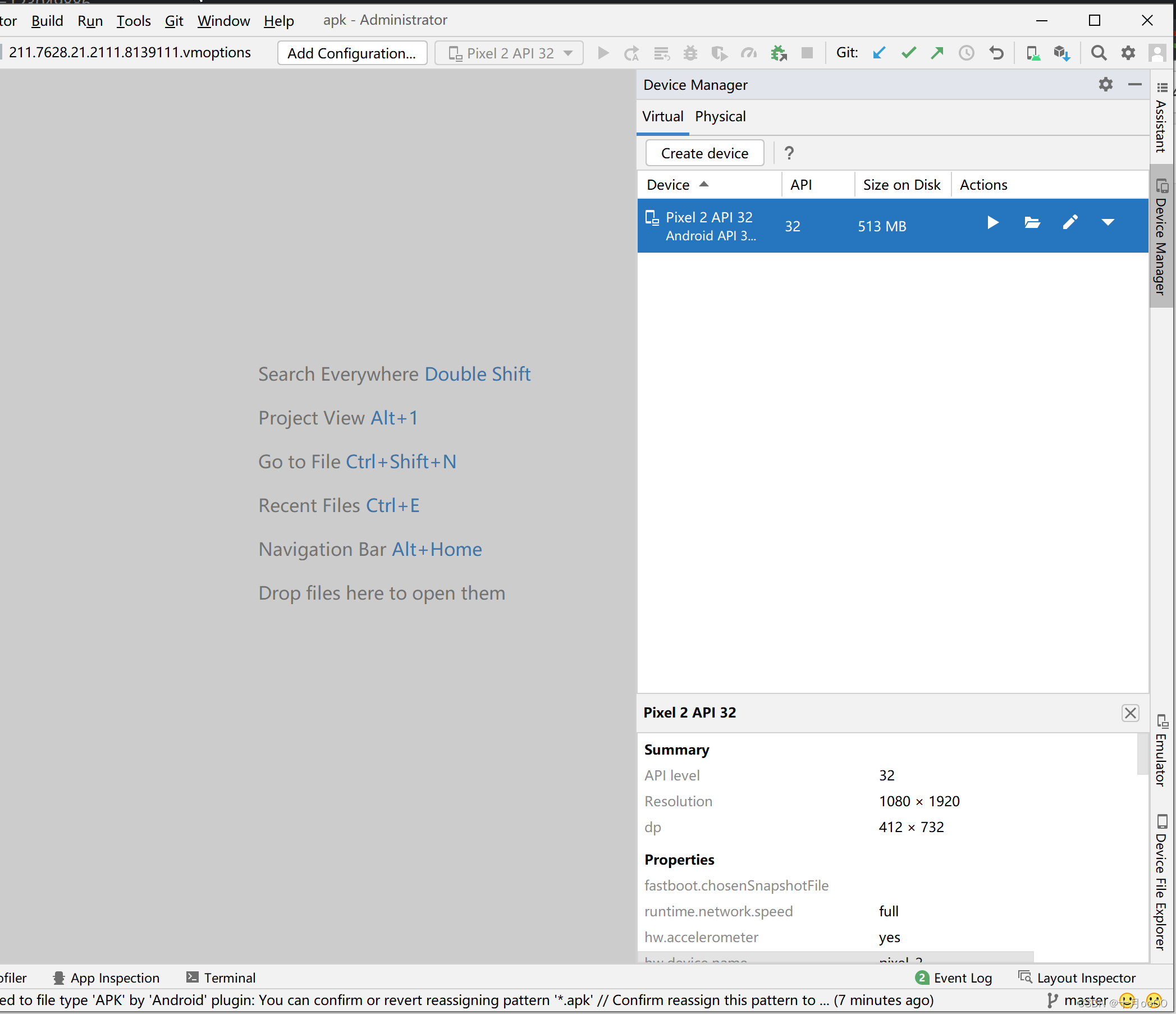Open the Pixel 2 API 32 target device dropdown
The width and height of the screenshot is (1176, 1014).
(509, 52)
